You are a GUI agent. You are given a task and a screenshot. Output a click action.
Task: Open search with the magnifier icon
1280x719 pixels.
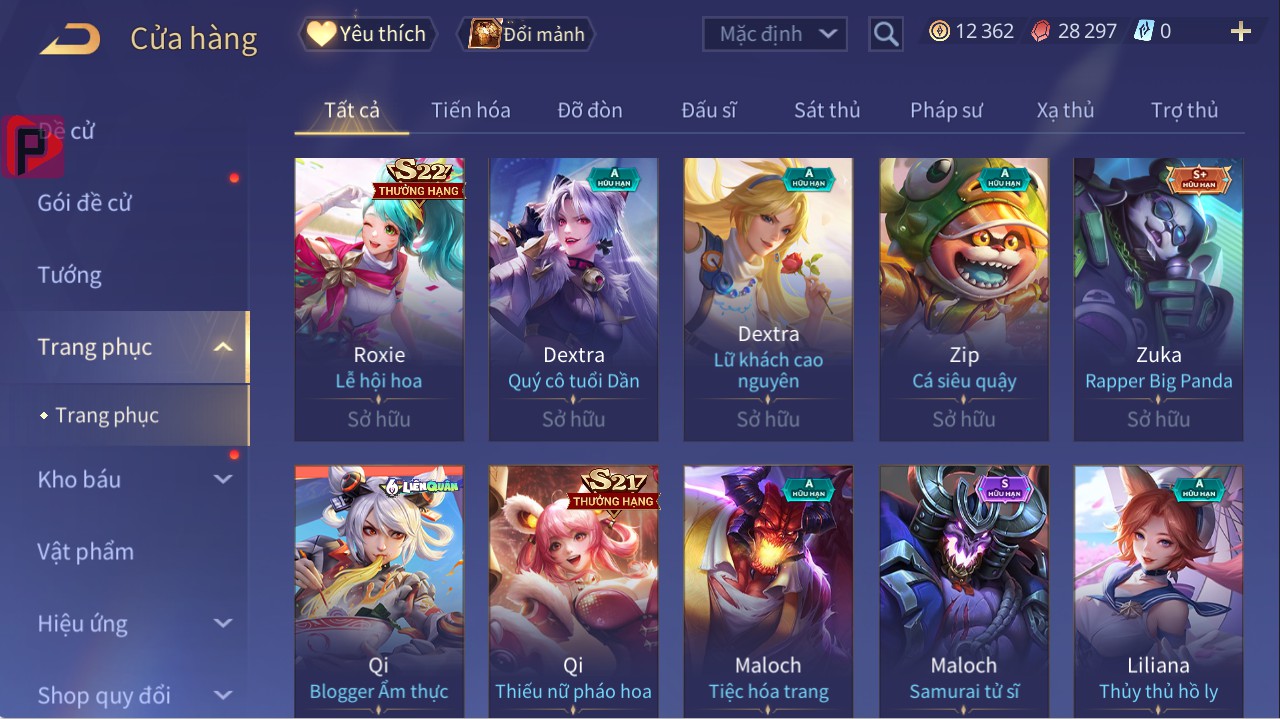886,34
